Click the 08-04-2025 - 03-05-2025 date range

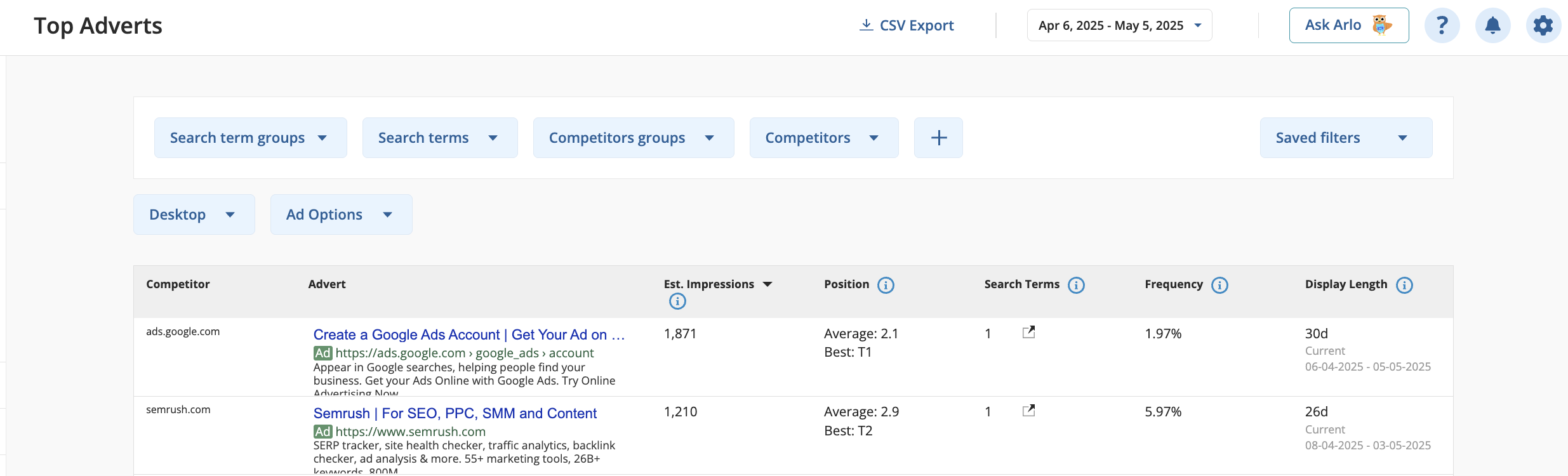click(x=1368, y=446)
